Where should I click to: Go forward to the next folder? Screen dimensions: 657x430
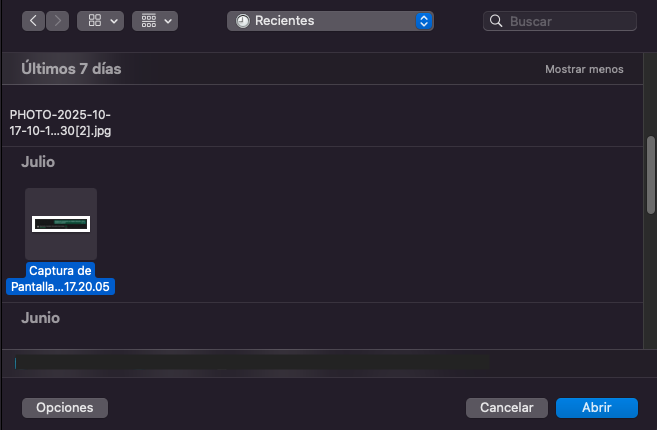point(58,20)
